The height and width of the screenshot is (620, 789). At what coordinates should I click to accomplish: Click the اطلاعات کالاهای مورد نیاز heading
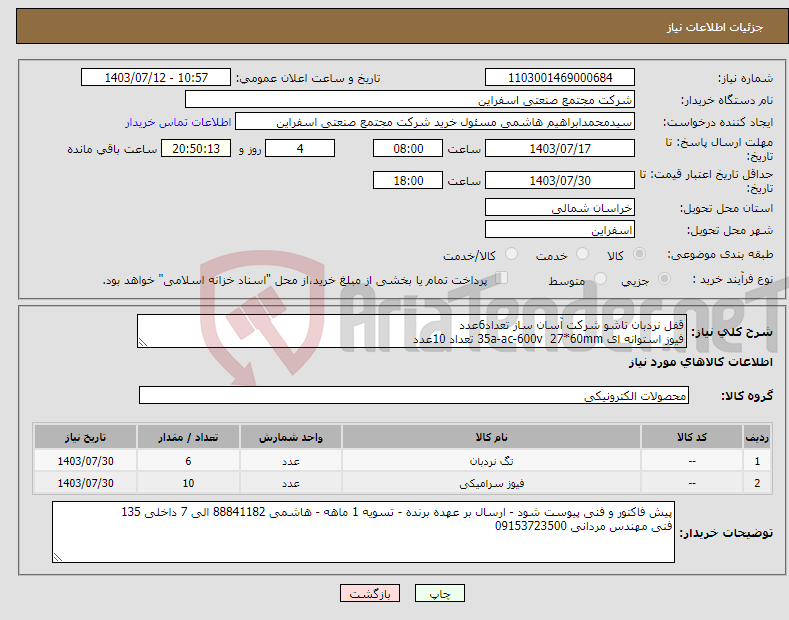pos(700,362)
